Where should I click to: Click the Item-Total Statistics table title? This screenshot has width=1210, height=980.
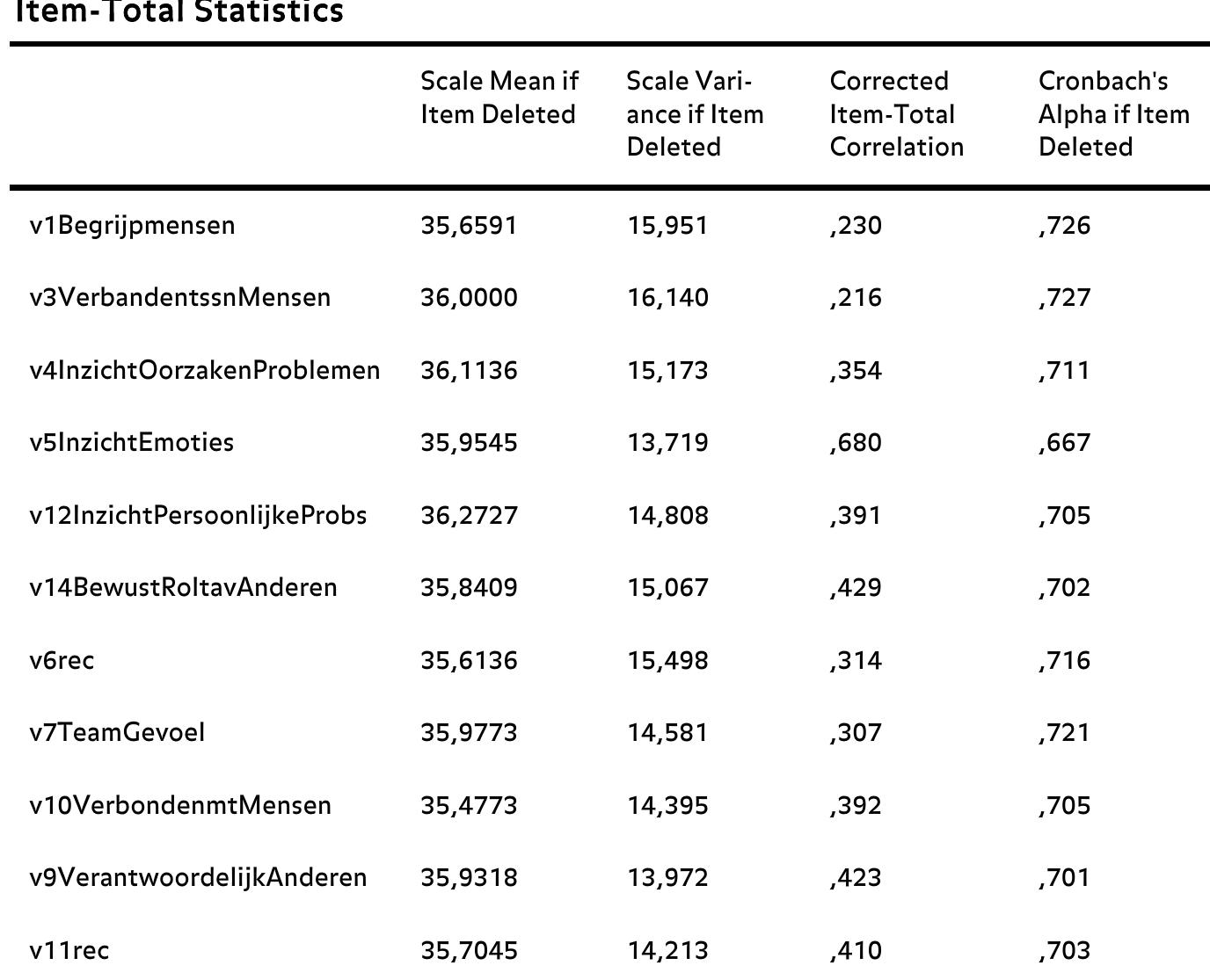[179, 12]
